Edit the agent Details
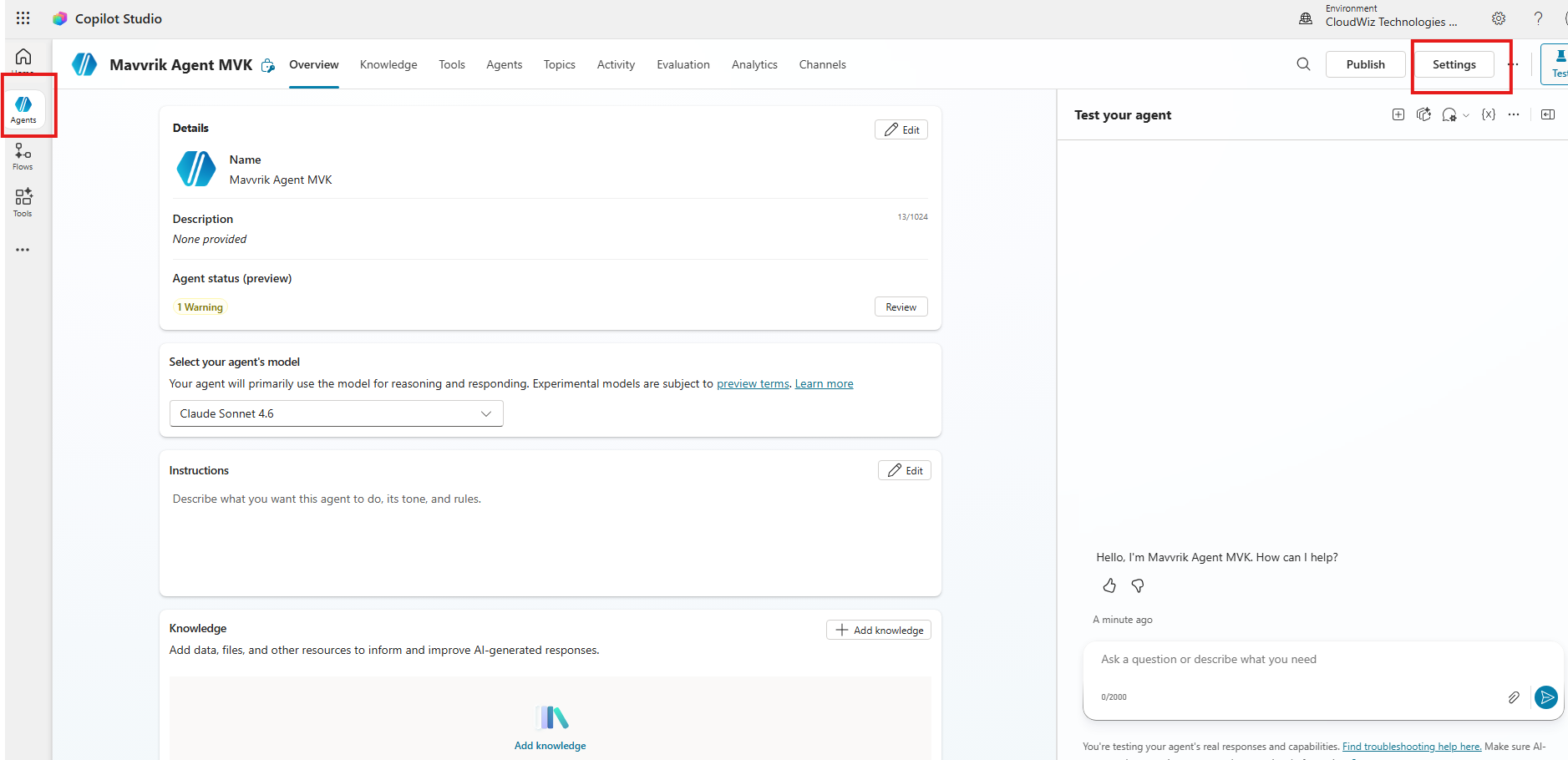1568x760 pixels. (x=901, y=129)
